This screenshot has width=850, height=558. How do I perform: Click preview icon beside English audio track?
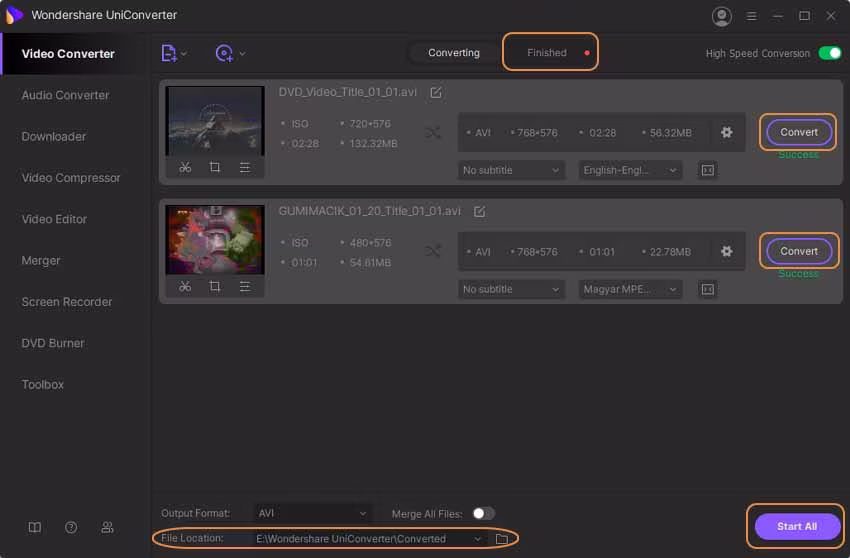[708, 170]
